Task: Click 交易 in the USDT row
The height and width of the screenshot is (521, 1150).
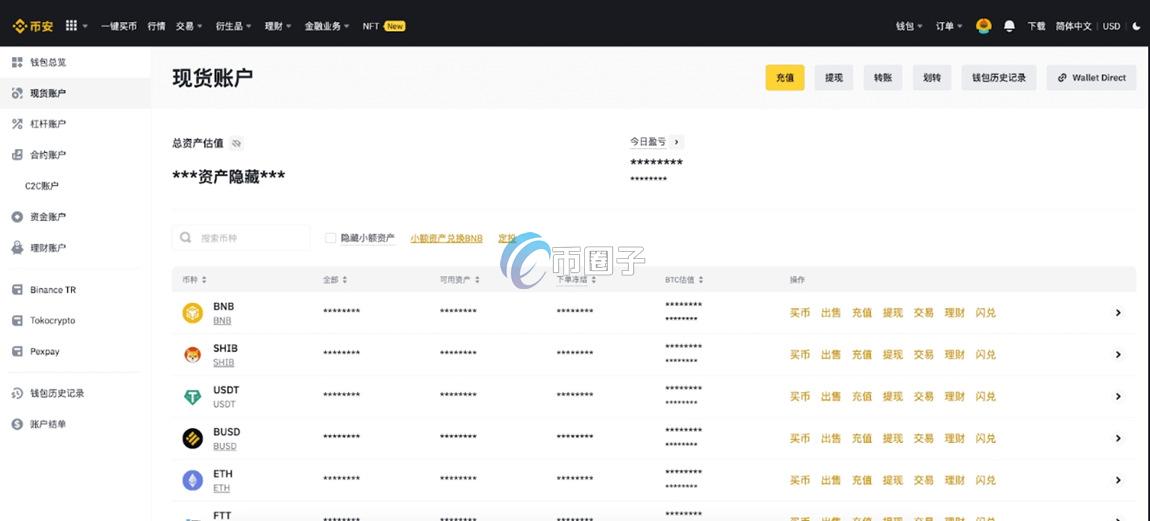Action: coord(923,396)
